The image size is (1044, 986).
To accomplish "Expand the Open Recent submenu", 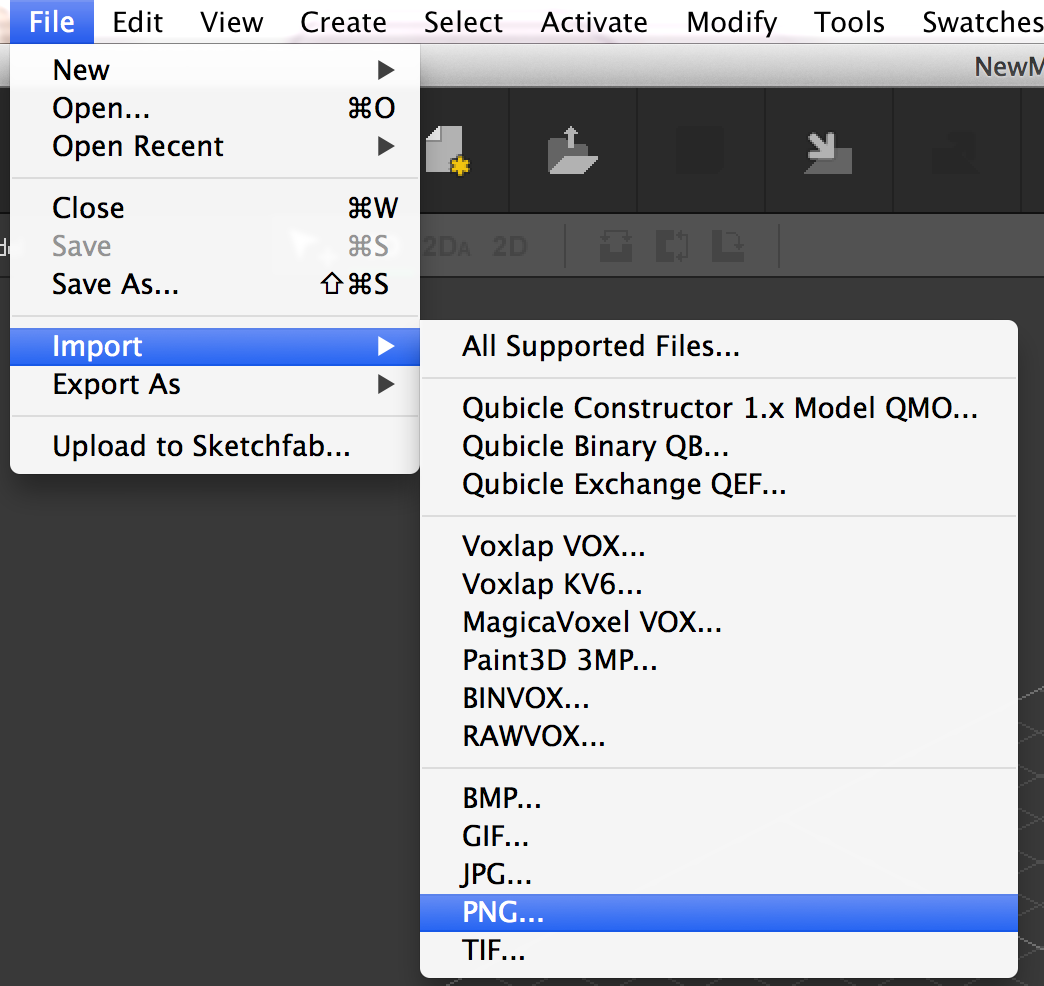I will [215, 146].
